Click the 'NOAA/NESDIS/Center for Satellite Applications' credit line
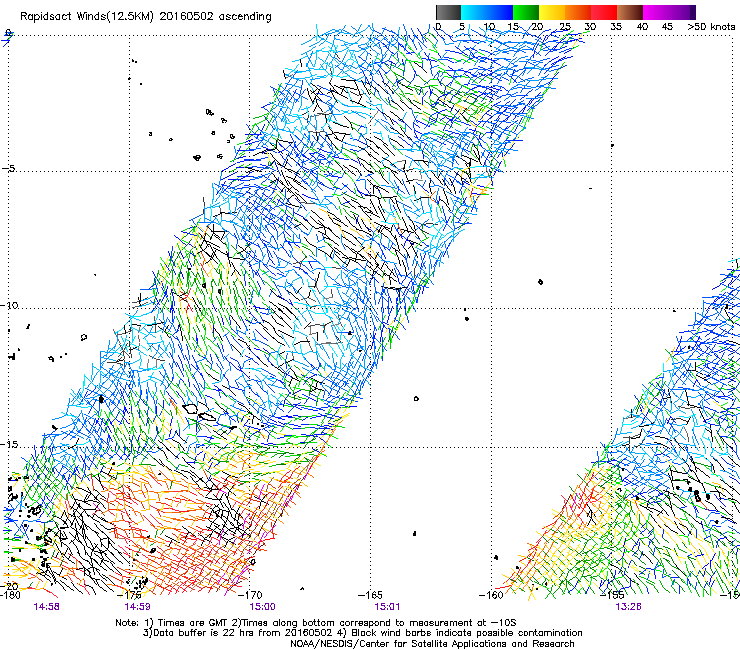Viewport: 740px width, 650px height. [x=432, y=644]
